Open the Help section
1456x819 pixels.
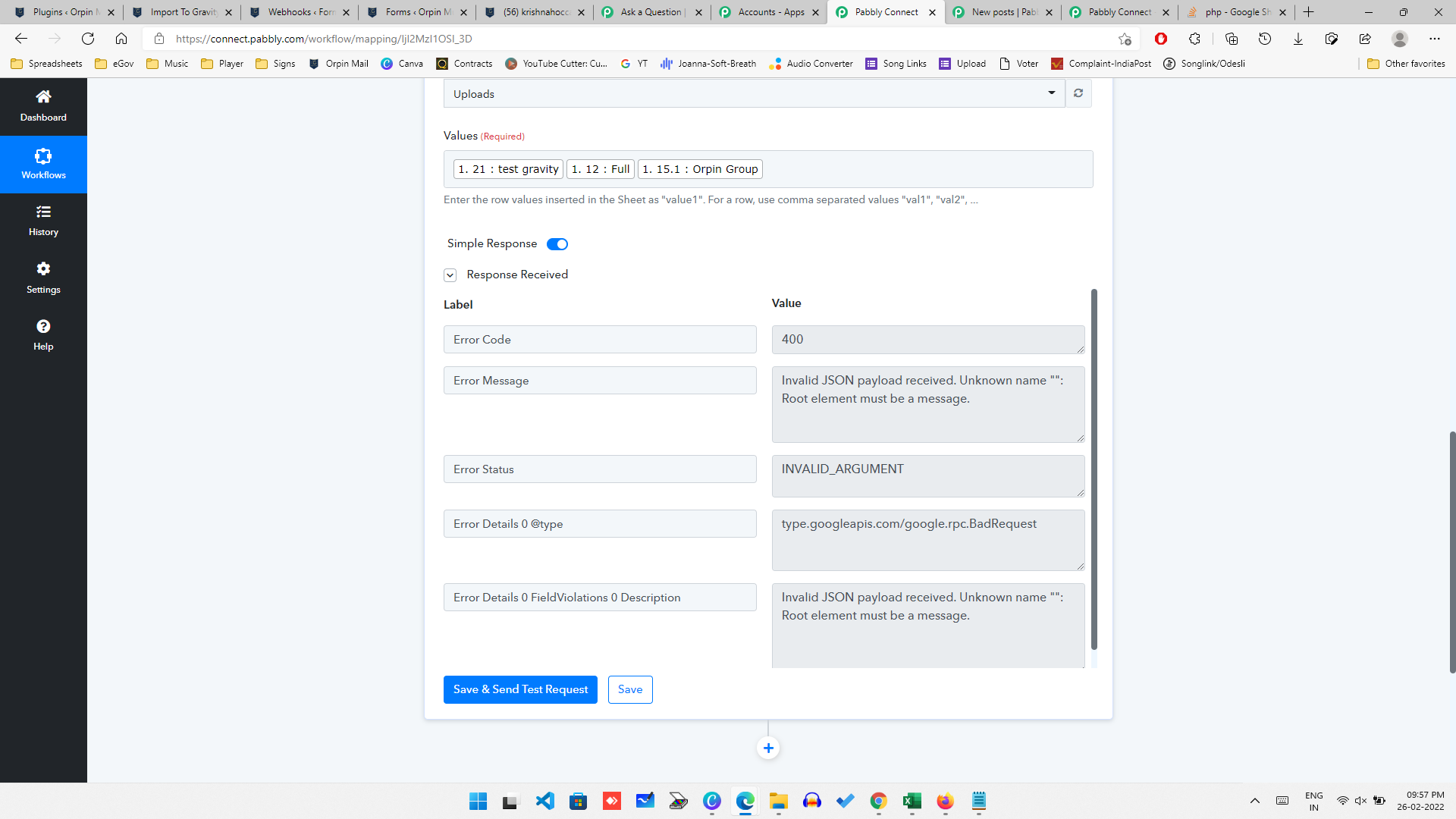(43, 335)
